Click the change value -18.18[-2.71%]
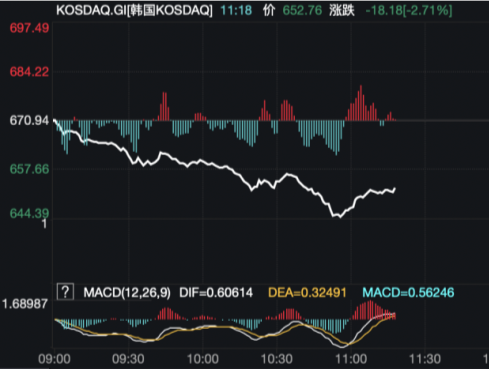Viewport: 489px width, 369px height. click(x=409, y=11)
